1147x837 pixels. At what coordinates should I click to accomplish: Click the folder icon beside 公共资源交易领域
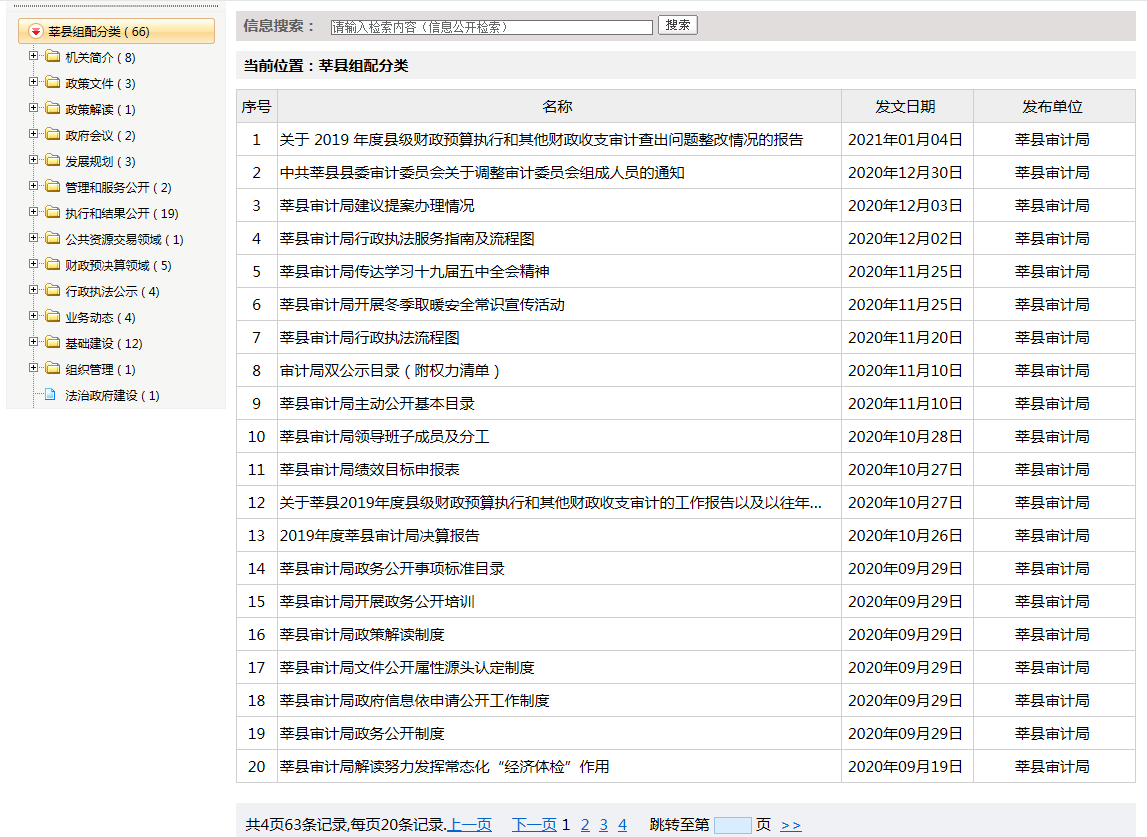[x=53, y=238]
